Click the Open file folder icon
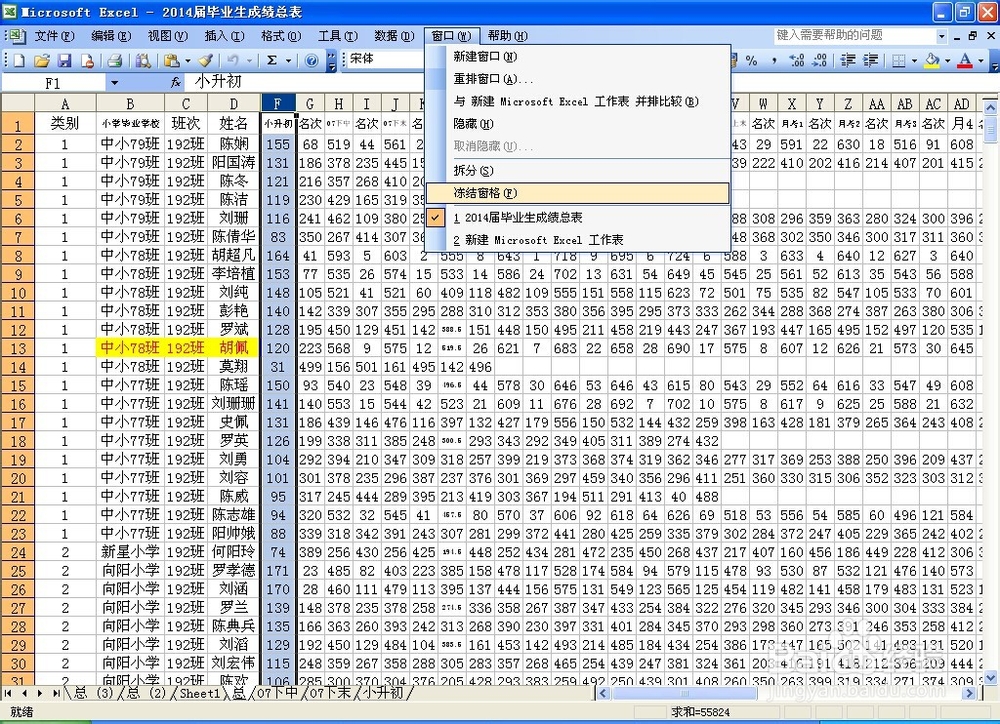Image resolution: width=1000 pixels, height=724 pixels. click(x=42, y=59)
